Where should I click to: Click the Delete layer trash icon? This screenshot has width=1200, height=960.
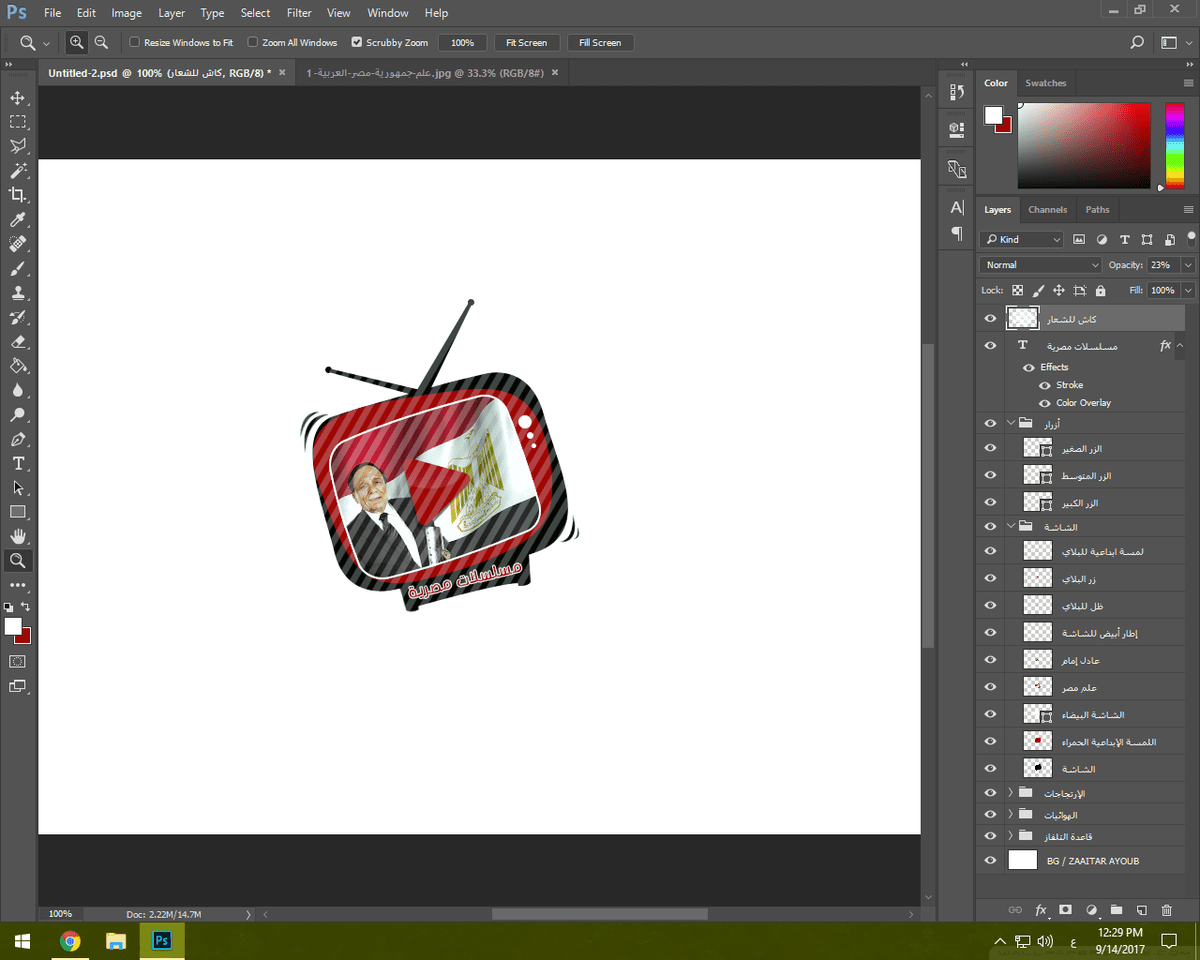pyautogui.click(x=1166, y=910)
